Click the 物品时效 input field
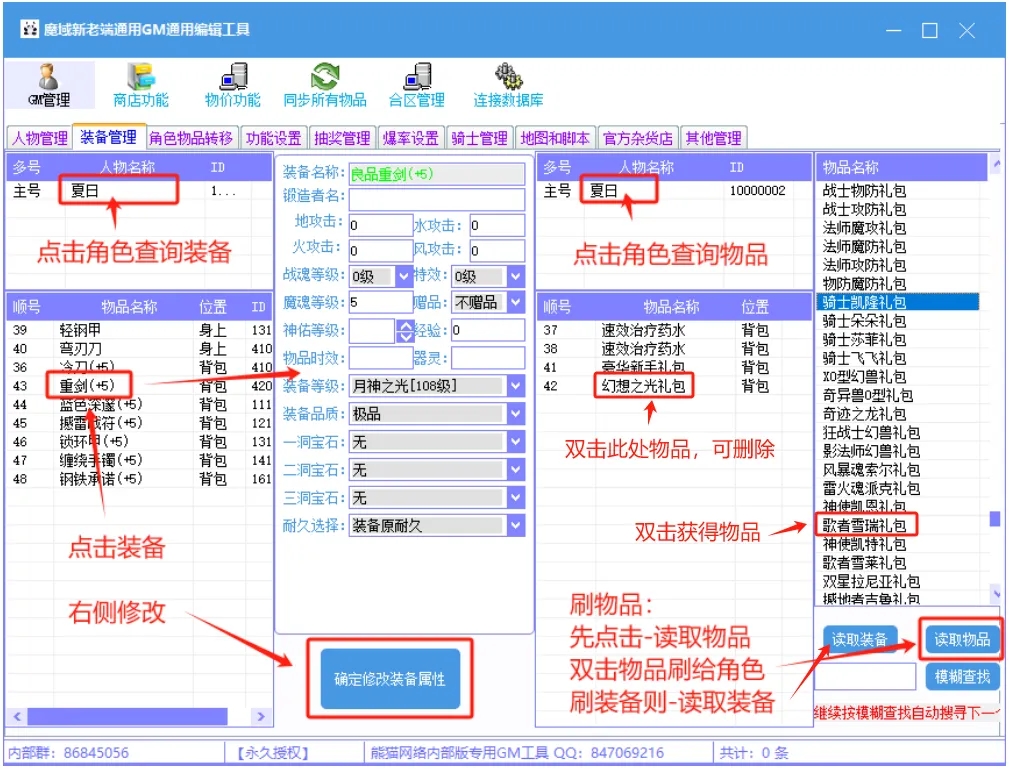This screenshot has height=770, width=1009. [380, 358]
